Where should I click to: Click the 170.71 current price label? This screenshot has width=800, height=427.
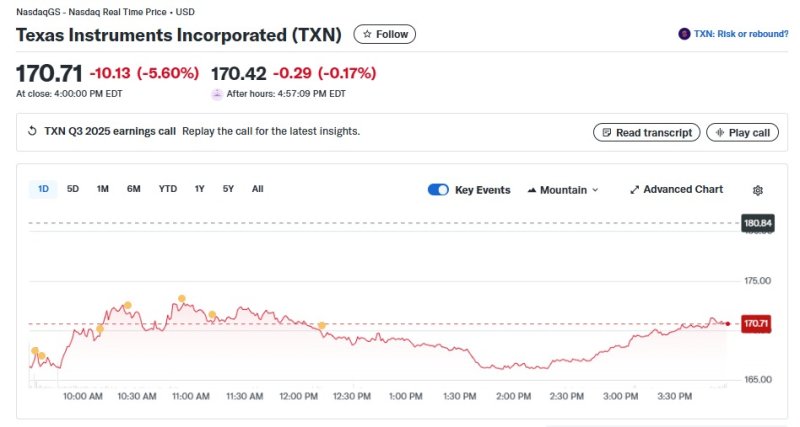point(756,323)
